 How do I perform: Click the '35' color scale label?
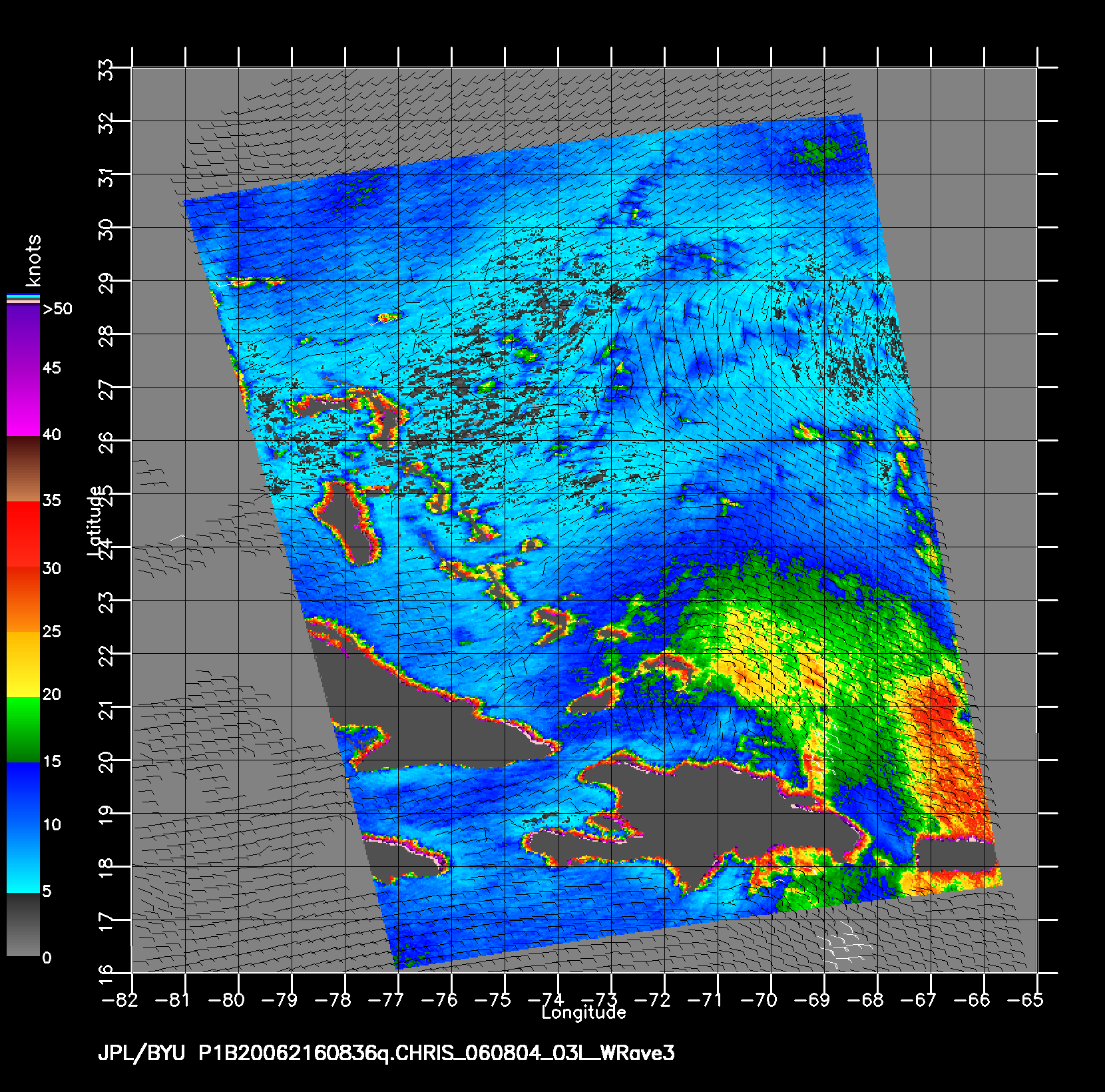[52, 501]
